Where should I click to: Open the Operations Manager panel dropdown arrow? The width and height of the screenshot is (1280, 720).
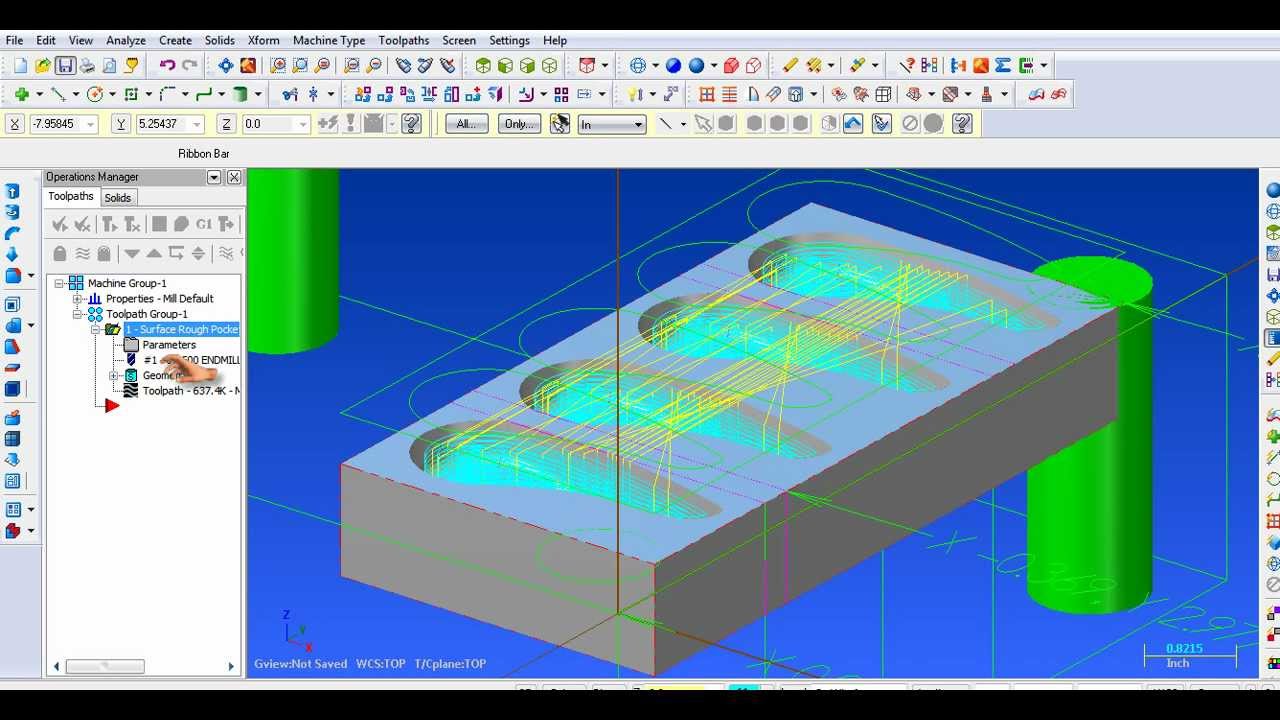click(x=214, y=177)
